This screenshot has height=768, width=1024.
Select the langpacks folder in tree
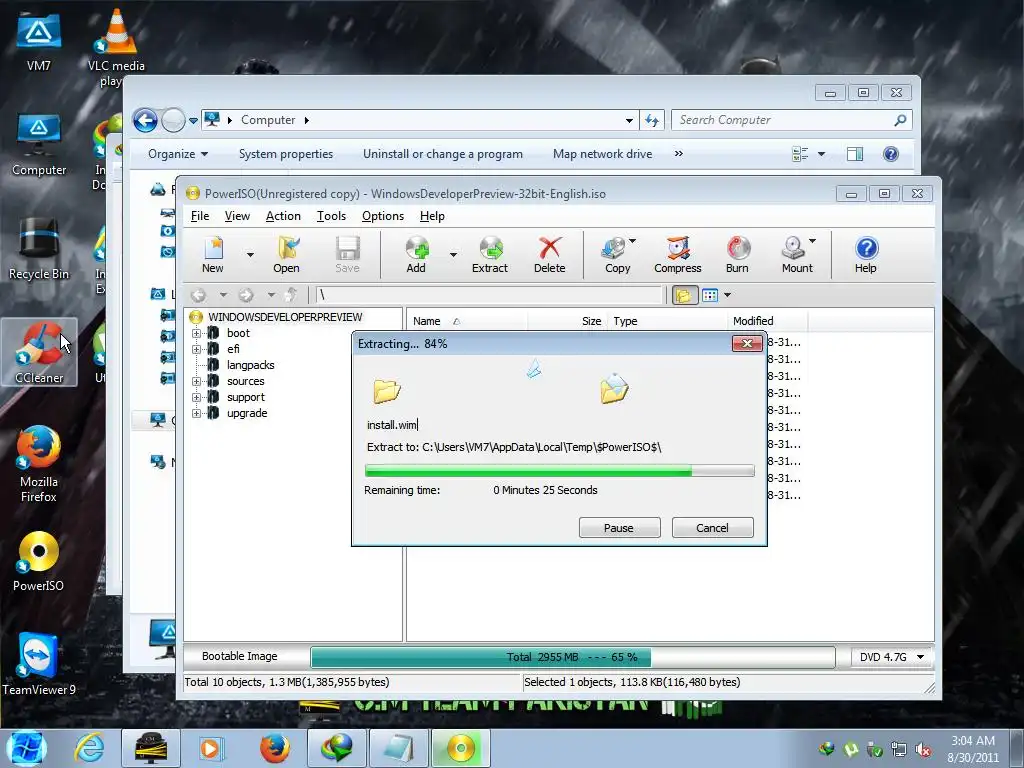(250, 365)
